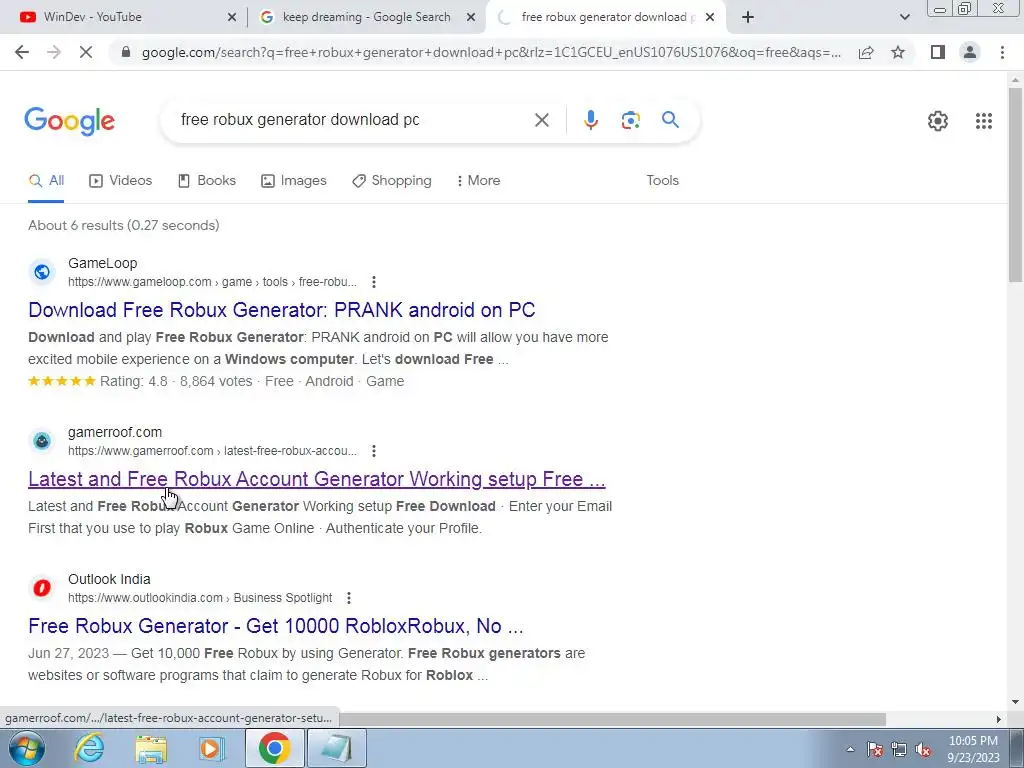Switch to Images results
This screenshot has width=1024, height=768.
[x=294, y=181]
